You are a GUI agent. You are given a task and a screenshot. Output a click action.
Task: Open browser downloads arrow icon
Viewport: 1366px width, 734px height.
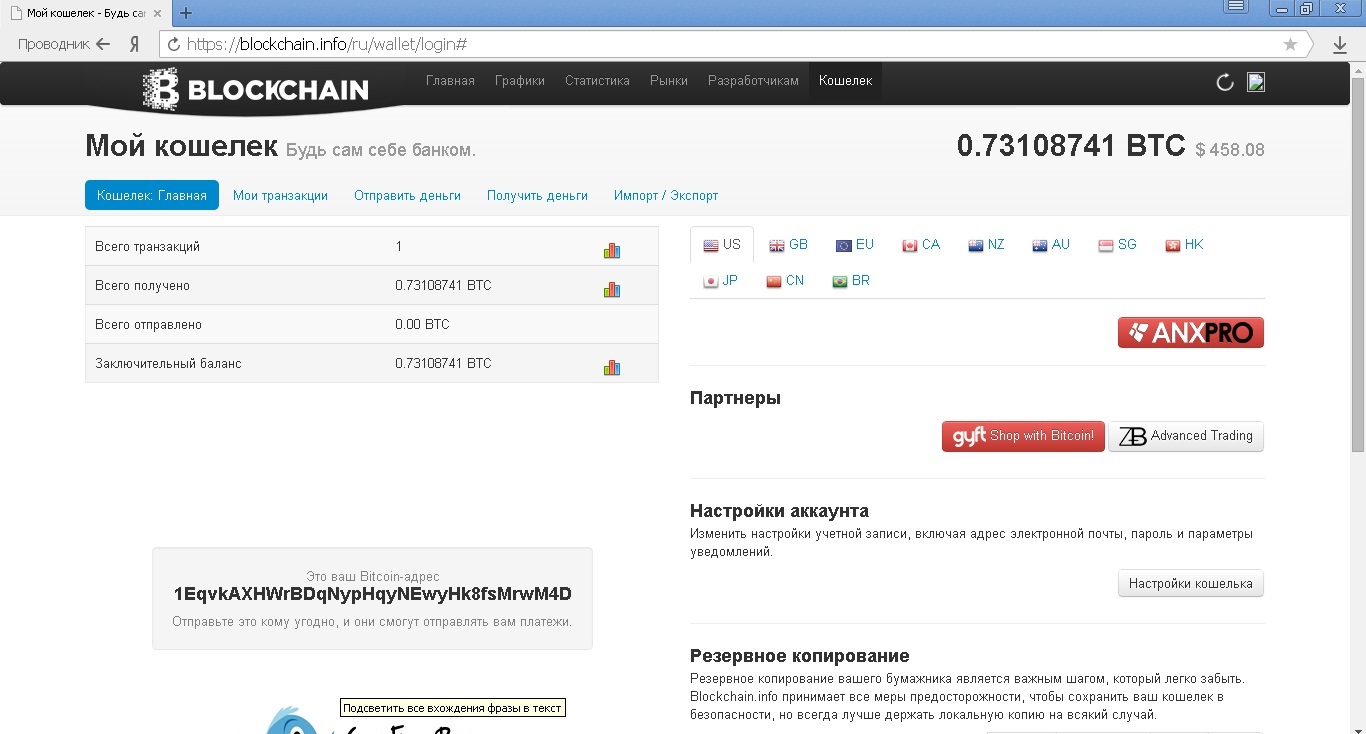pos(1340,44)
